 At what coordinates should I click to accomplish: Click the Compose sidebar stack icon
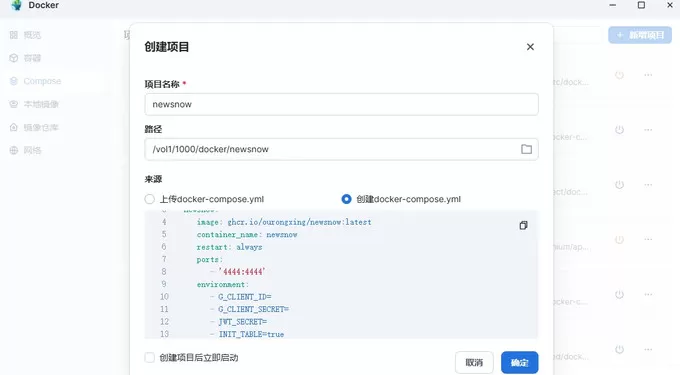pos(14,81)
